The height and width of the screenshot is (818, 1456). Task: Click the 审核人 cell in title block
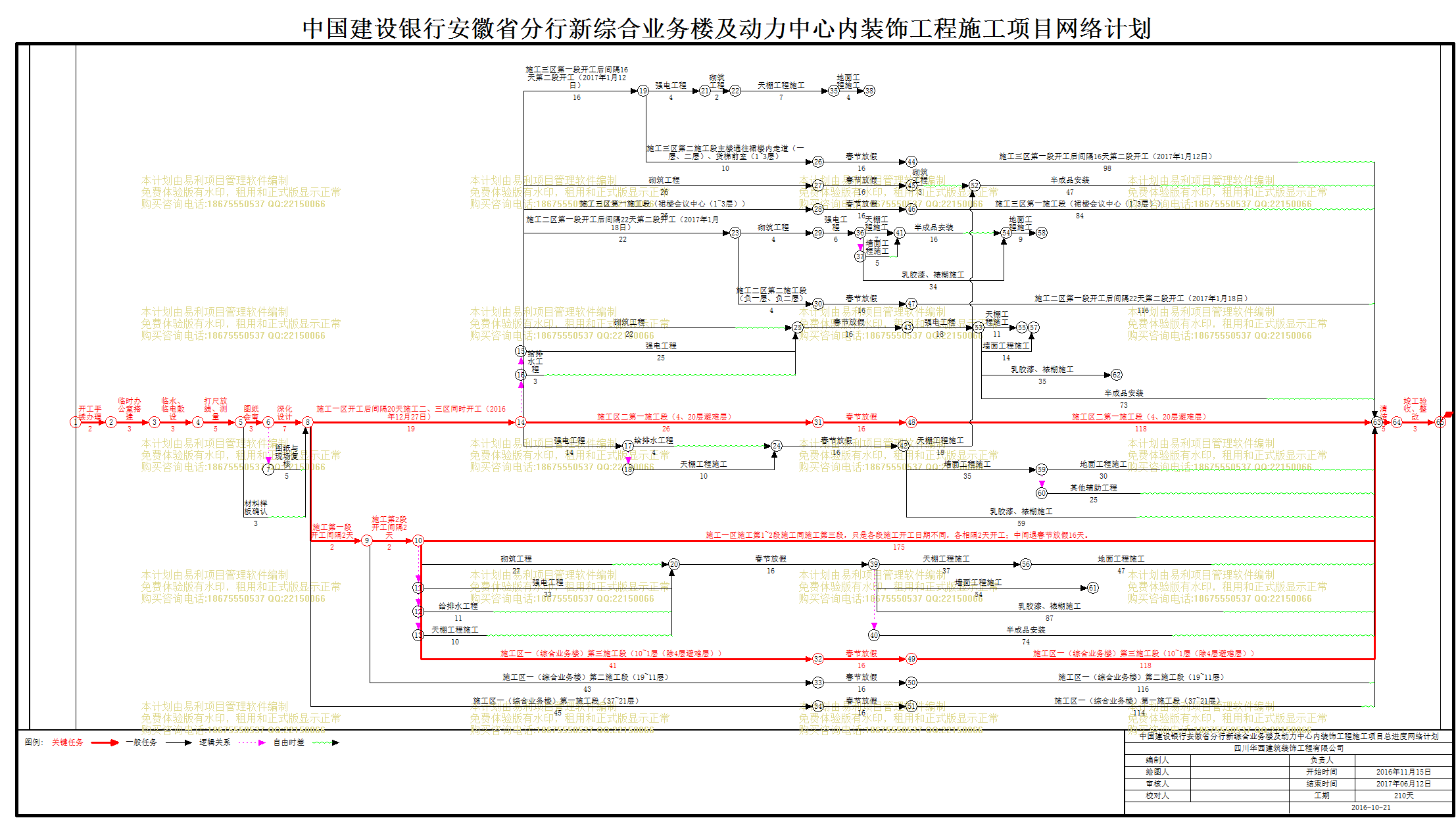pyautogui.click(x=1157, y=784)
